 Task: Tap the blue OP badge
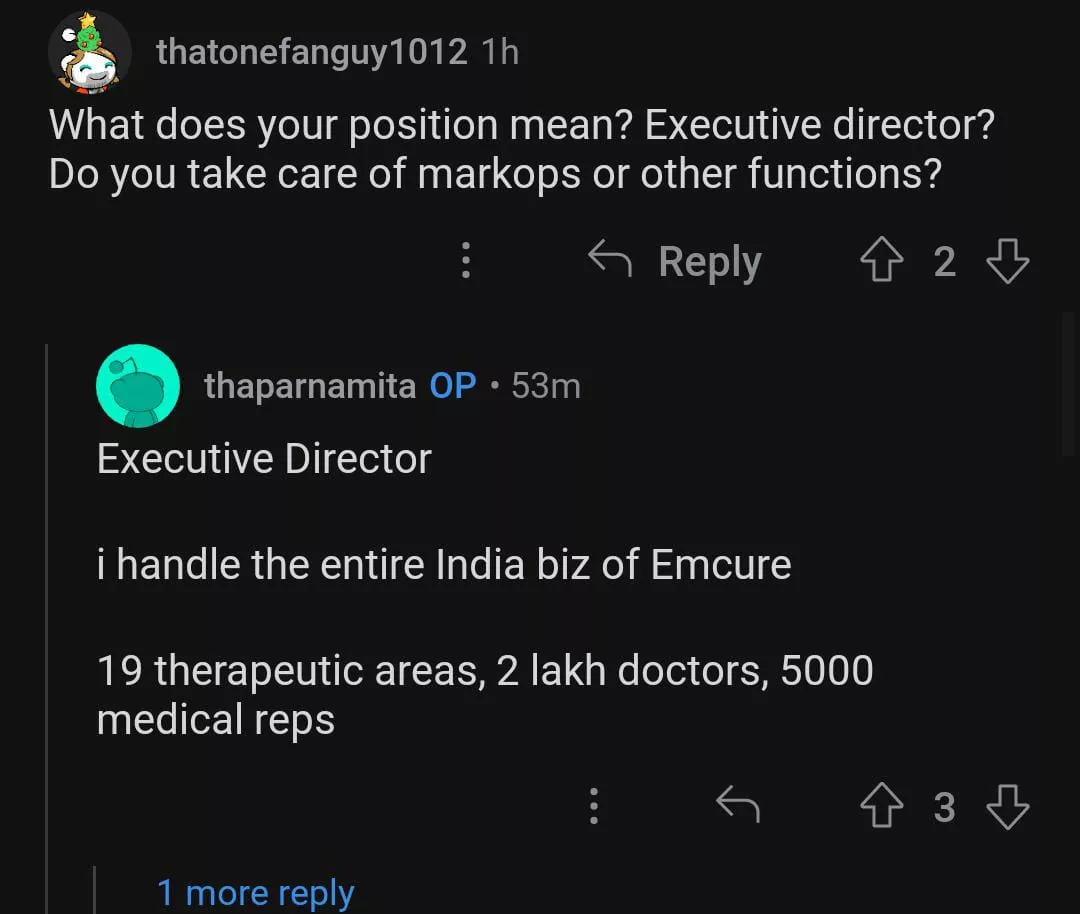[453, 386]
